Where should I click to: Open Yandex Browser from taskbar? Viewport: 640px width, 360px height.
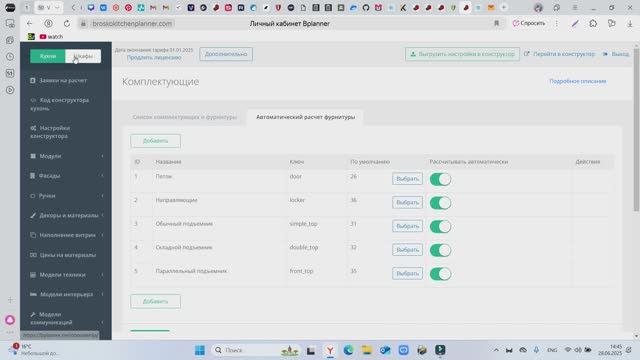[x=330, y=350]
